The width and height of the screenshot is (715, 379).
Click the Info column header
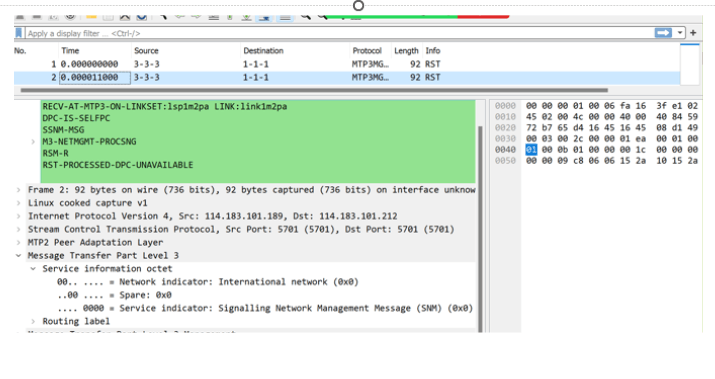point(433,51)
